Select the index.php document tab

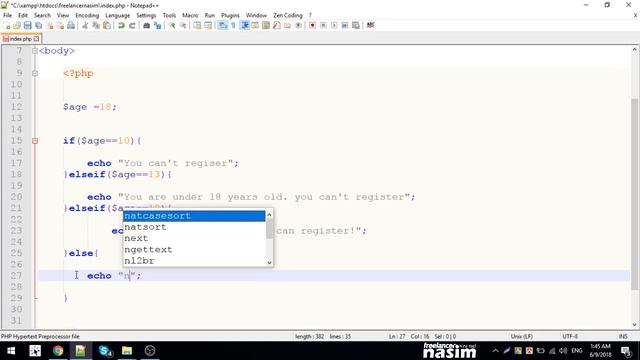[20, 39]
